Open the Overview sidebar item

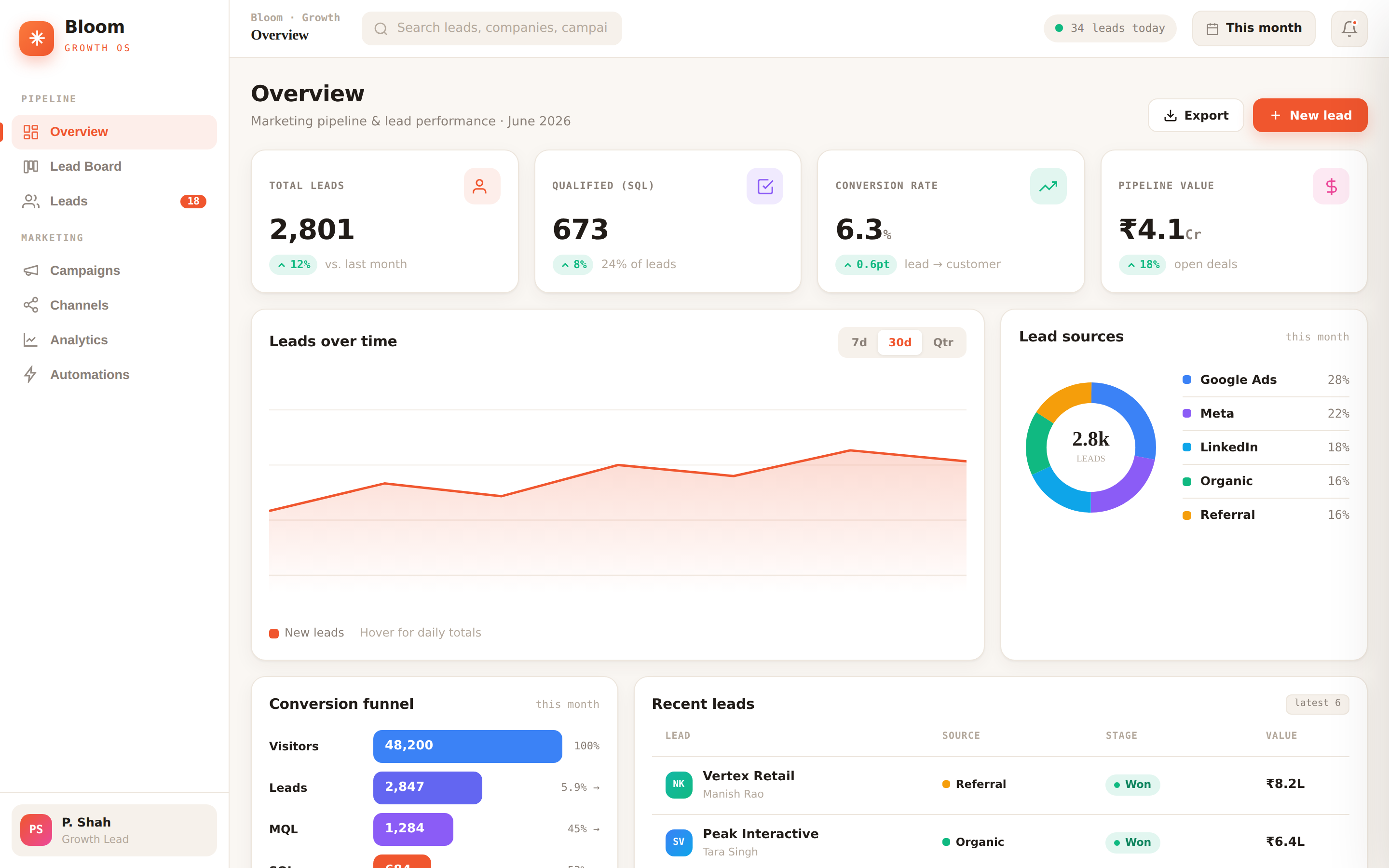114,132
